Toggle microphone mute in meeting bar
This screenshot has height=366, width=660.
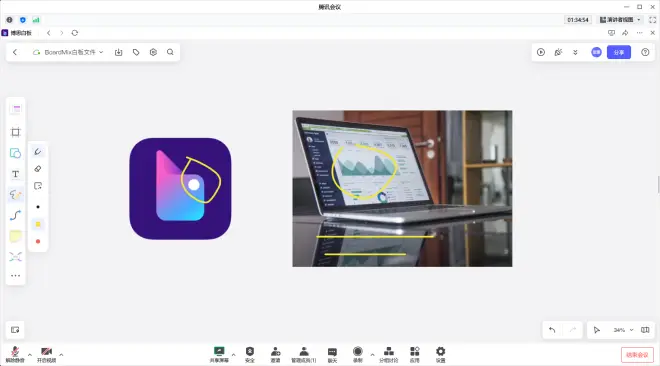15,355
